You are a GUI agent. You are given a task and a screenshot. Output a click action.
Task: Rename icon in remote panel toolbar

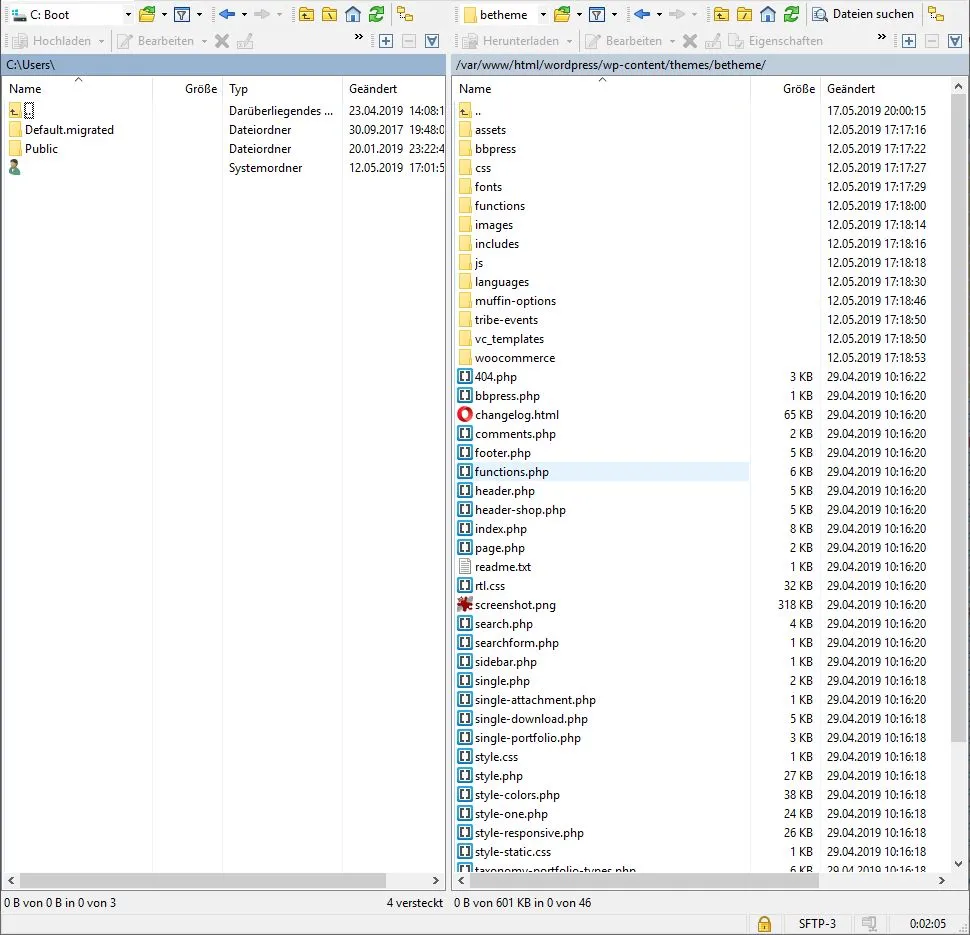[713, 41]
